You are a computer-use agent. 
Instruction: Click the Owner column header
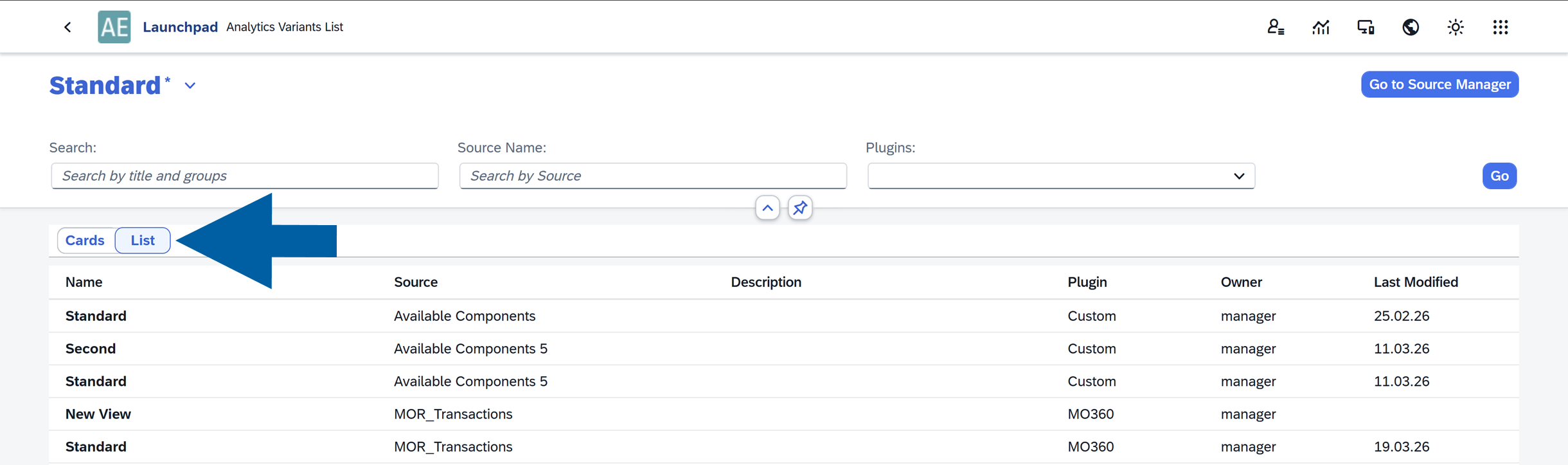[x=1241, y=282]
